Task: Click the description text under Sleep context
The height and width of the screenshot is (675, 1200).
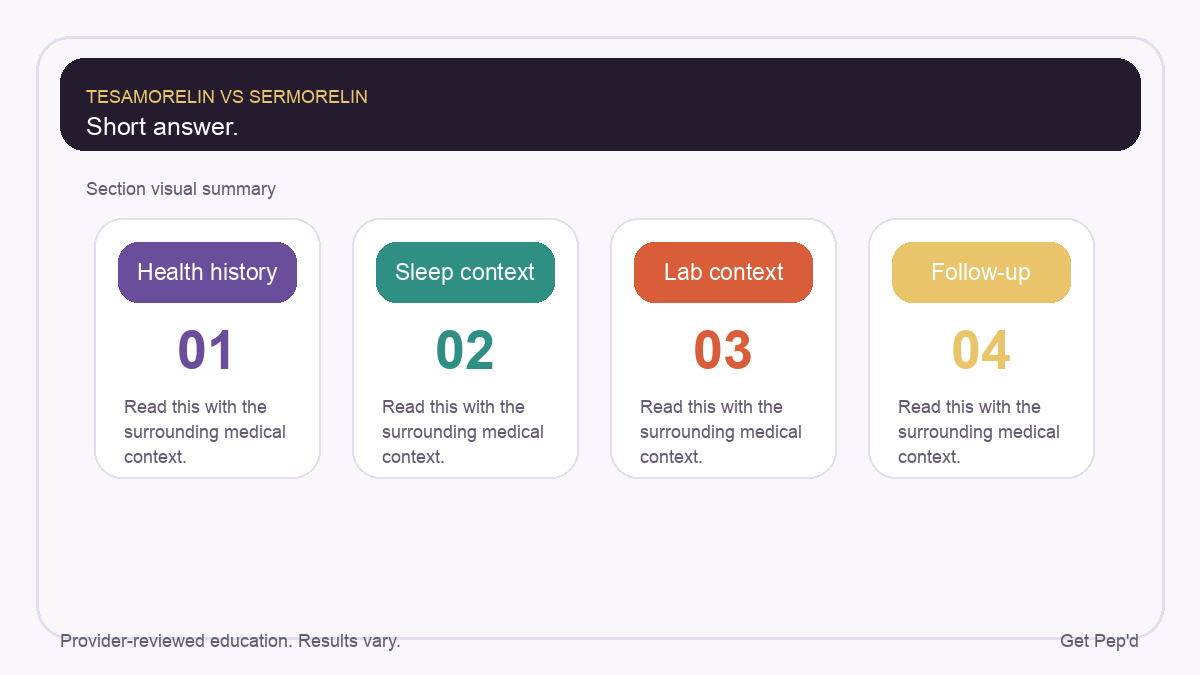Action: [x=463, y=432]
